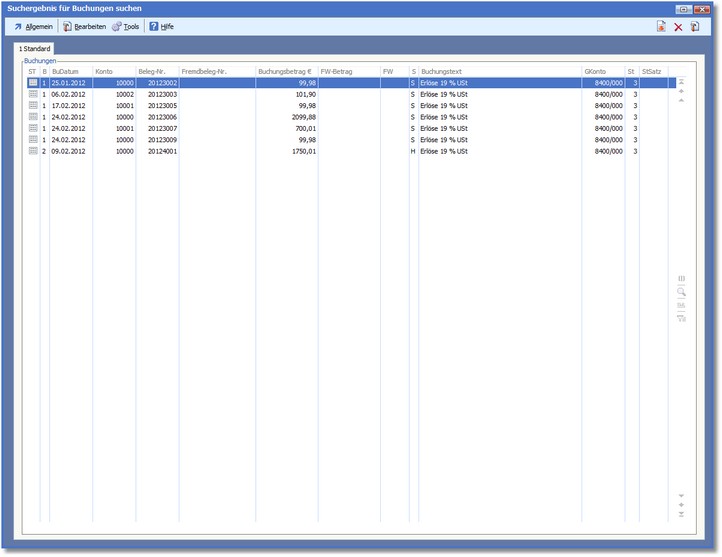Click row icon for booking dated 09.02.2012
Screen dimensions: 722x557
[x=33, y=152]
